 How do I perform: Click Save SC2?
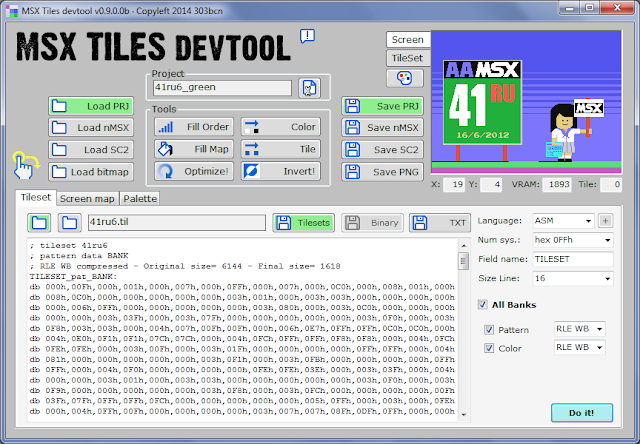click(382, 150)
